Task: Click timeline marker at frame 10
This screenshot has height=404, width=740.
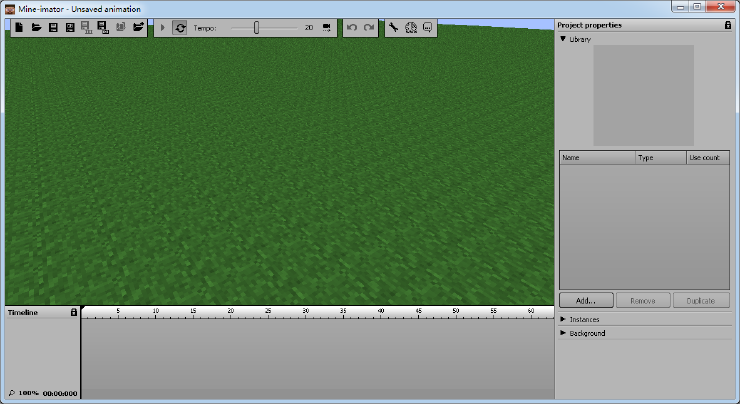Action: coord(156,312)
